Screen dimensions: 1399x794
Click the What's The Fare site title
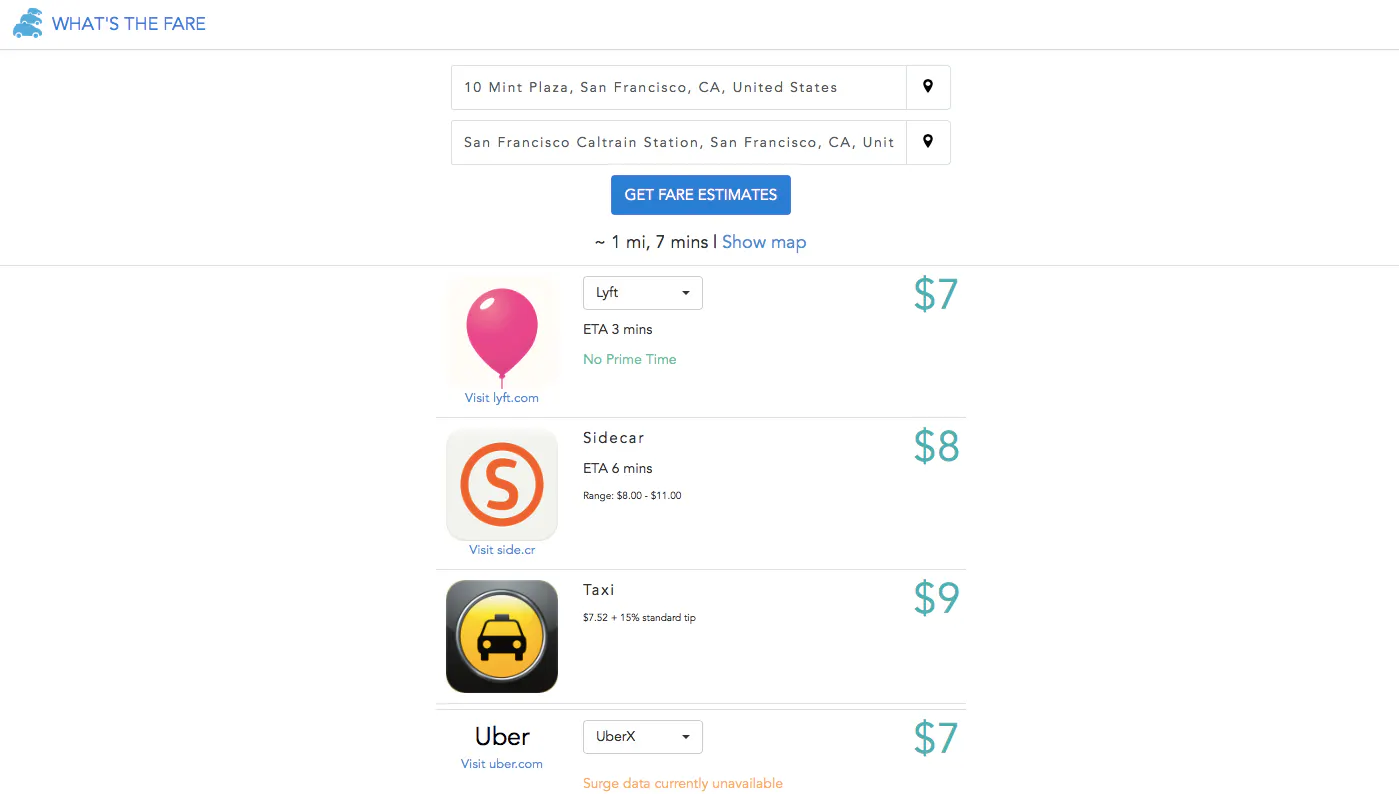pos(129,24)
